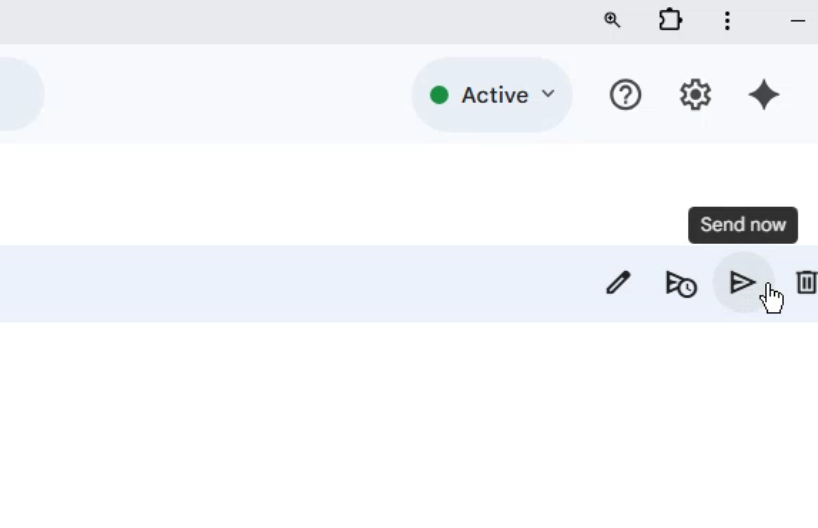Open the Settings gear icon

695,95
